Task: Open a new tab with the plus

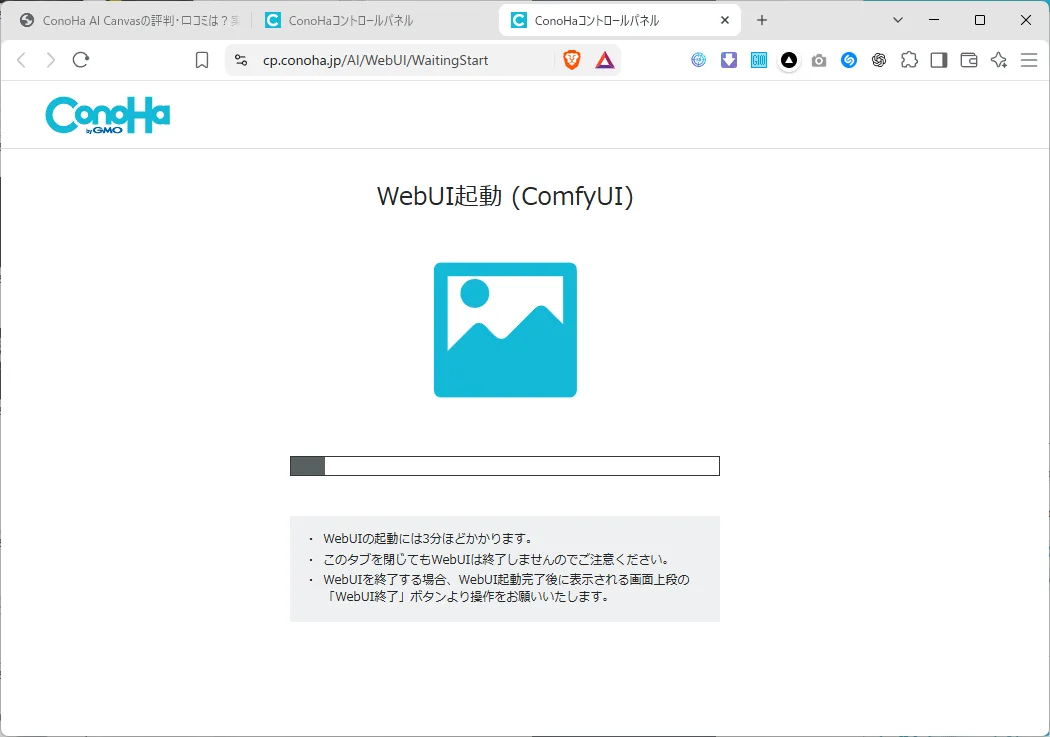Action: coord(761,20)
